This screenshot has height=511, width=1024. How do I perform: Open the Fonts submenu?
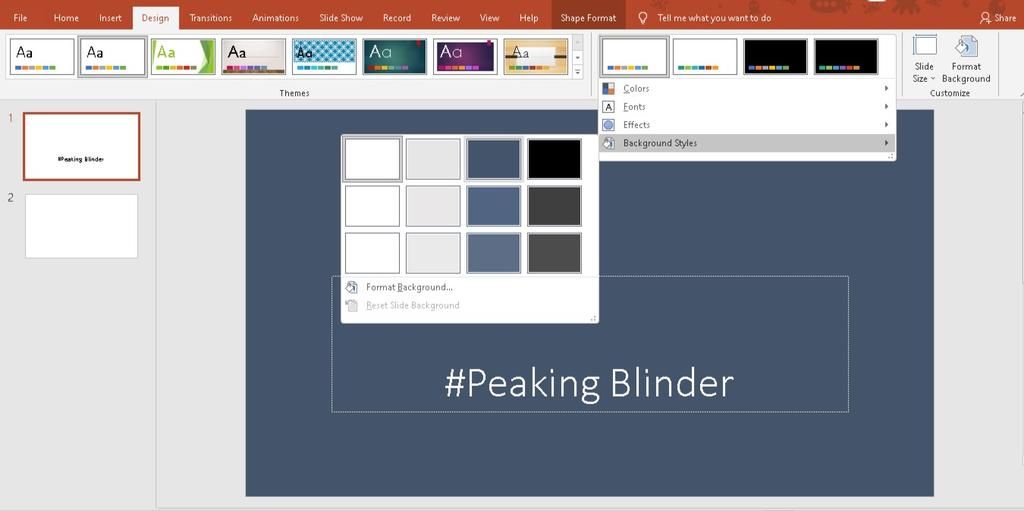click(x=746, y=107)
